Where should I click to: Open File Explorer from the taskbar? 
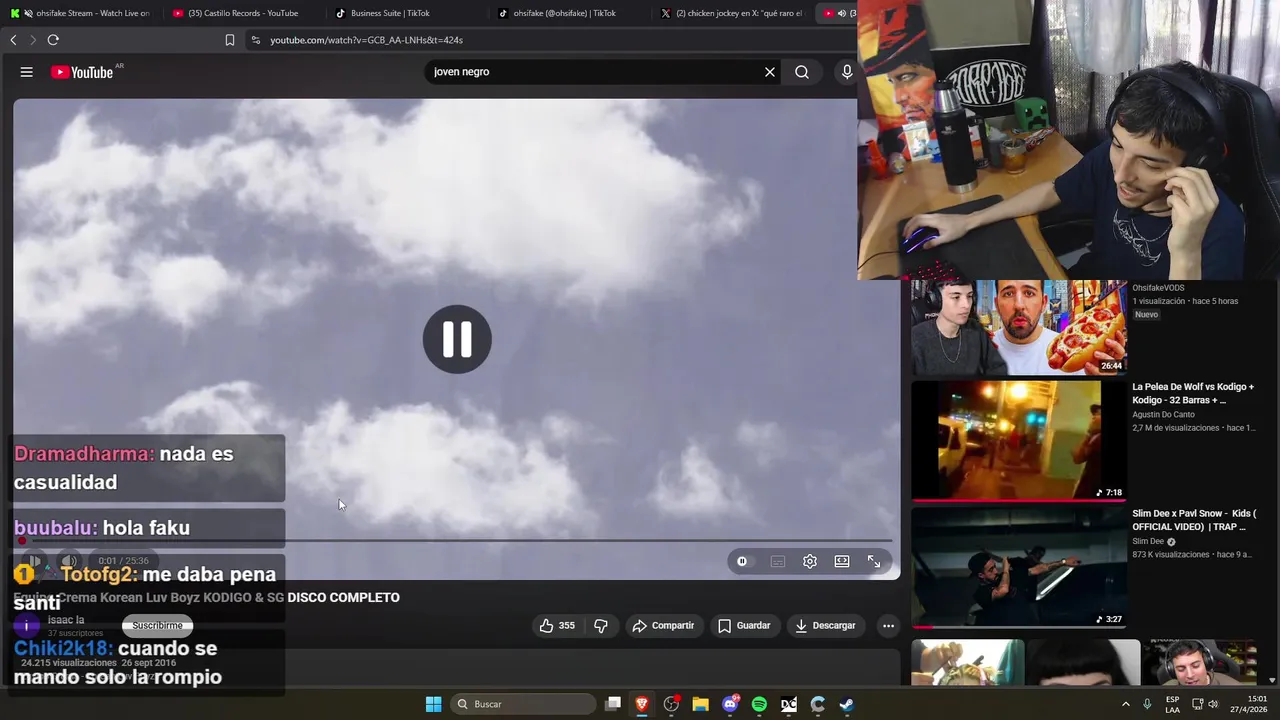700,704
